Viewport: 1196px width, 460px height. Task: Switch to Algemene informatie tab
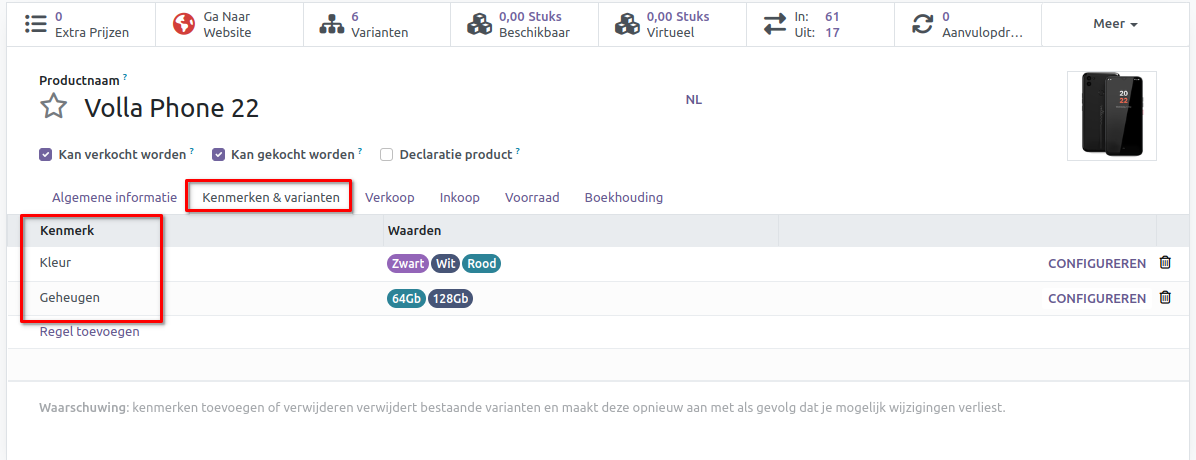click(x=114, y=198)
